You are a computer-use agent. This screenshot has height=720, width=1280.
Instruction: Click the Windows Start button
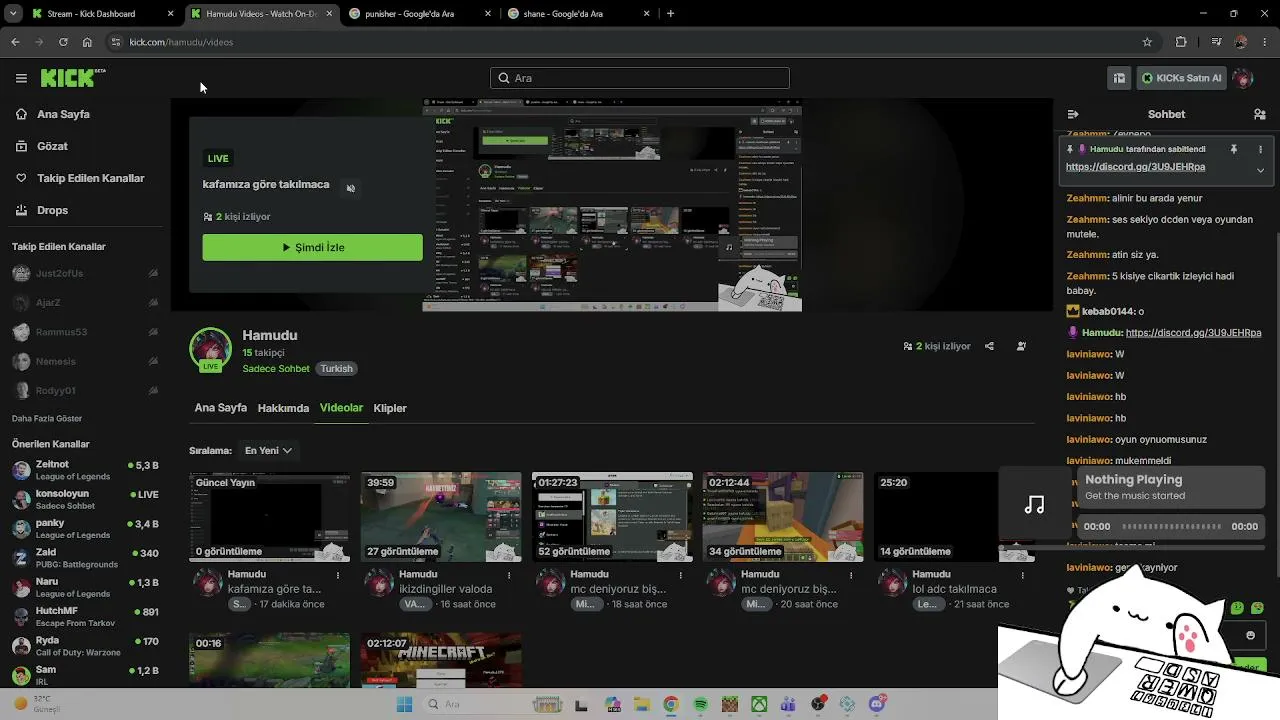[404, 704]
